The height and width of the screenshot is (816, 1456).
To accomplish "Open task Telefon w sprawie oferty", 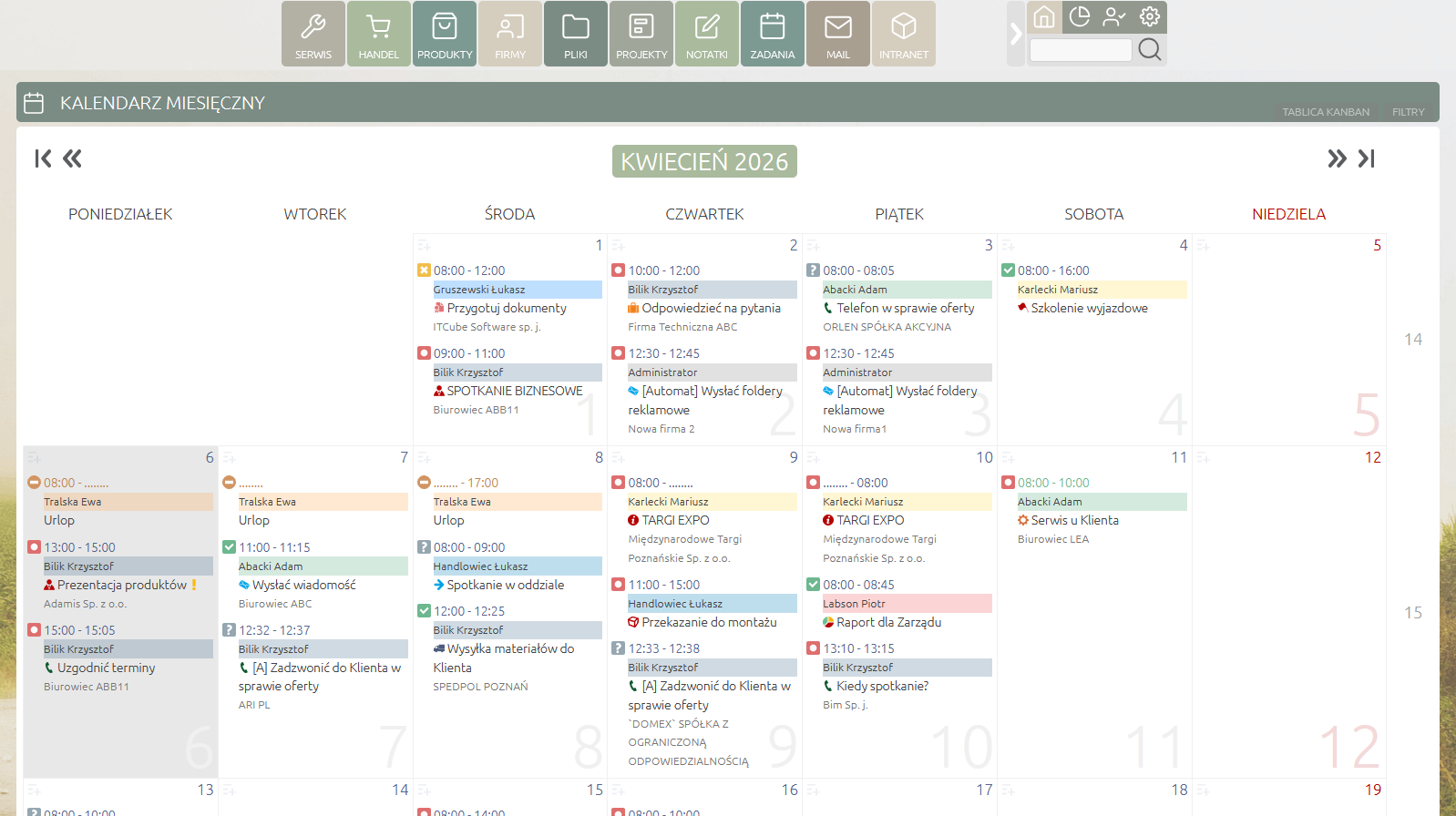I will (906, 308).
